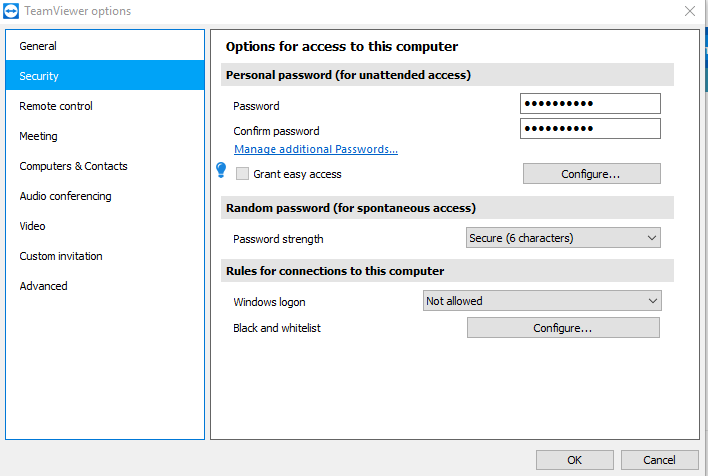Open the Meeting settings category
Image resolution: width=708 pixels, height=476 pixels.
[105, 135]
